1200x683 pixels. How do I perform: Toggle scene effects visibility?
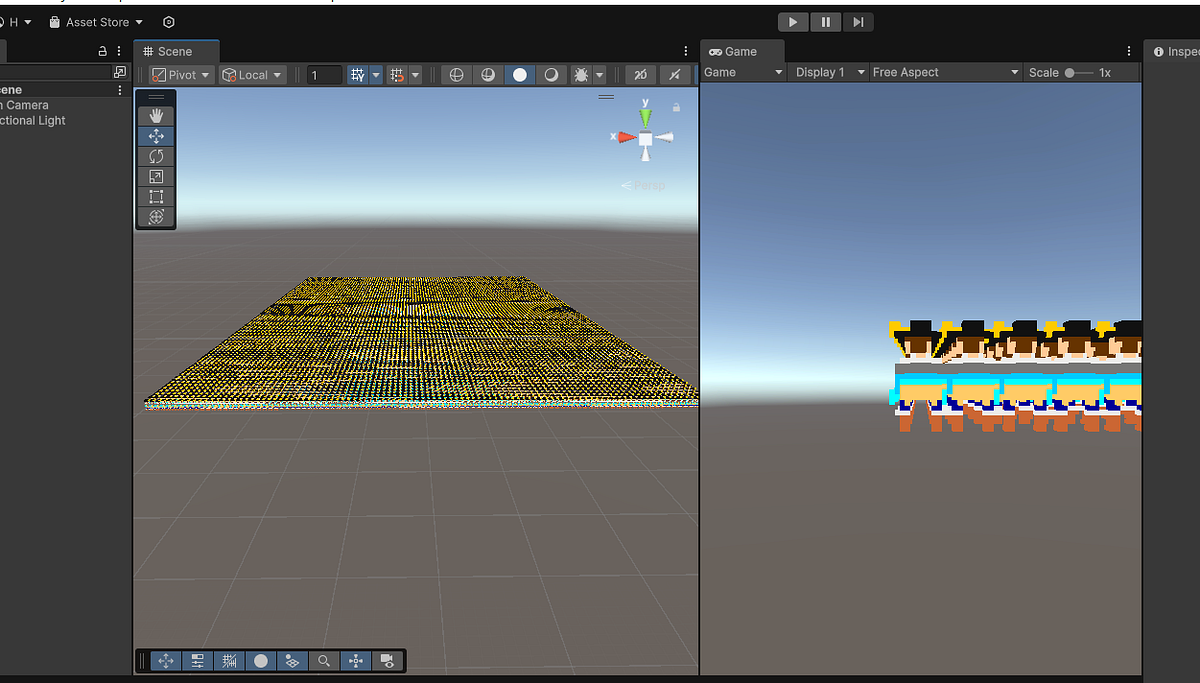pyautogui.click(x=580, y=74)
